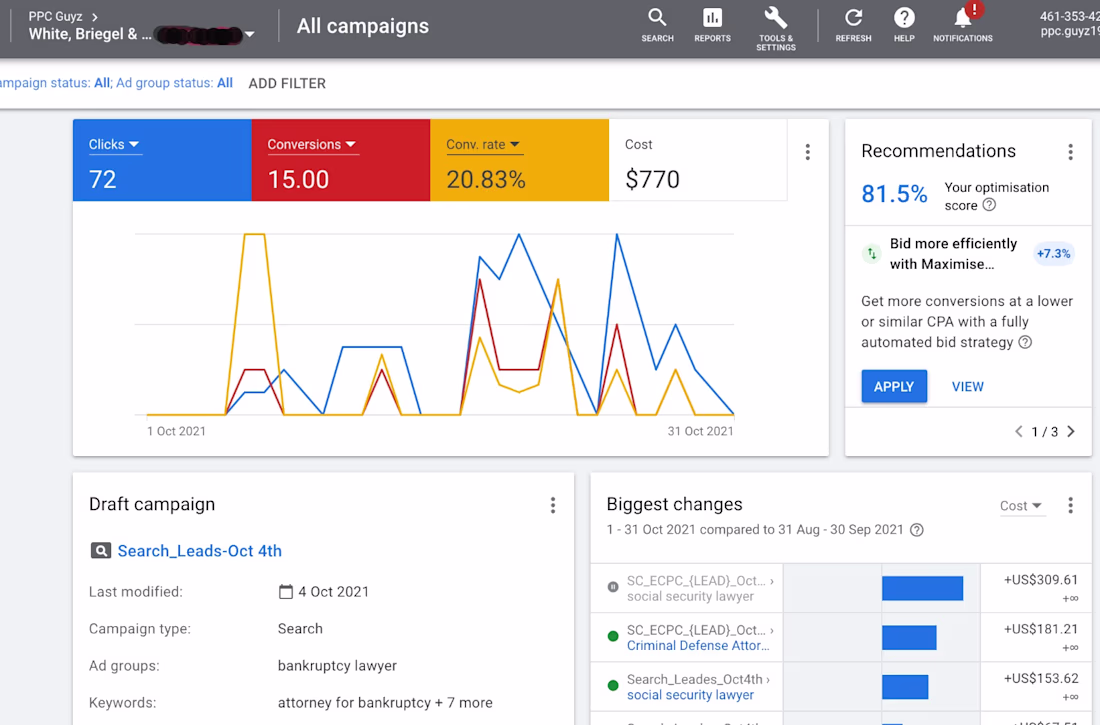Click +US$309.61 cost change value

click(1040, 580)
